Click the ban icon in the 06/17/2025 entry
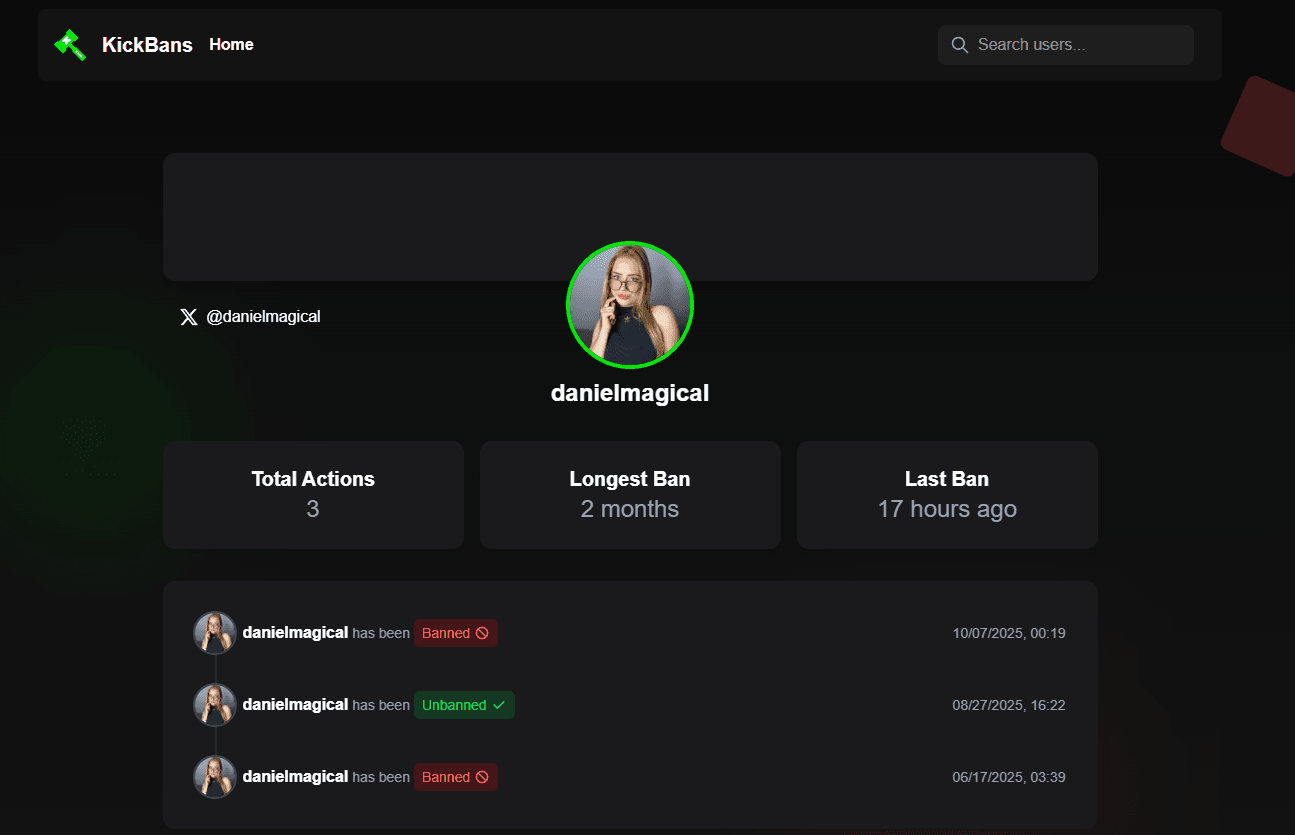The height and width of the screenshot is (835, 1295). point(482,777)
